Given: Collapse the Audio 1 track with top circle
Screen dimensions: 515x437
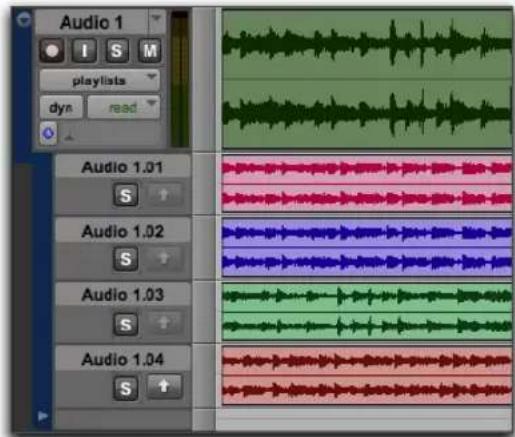Looking at the screenshot, I should [24, 19].
